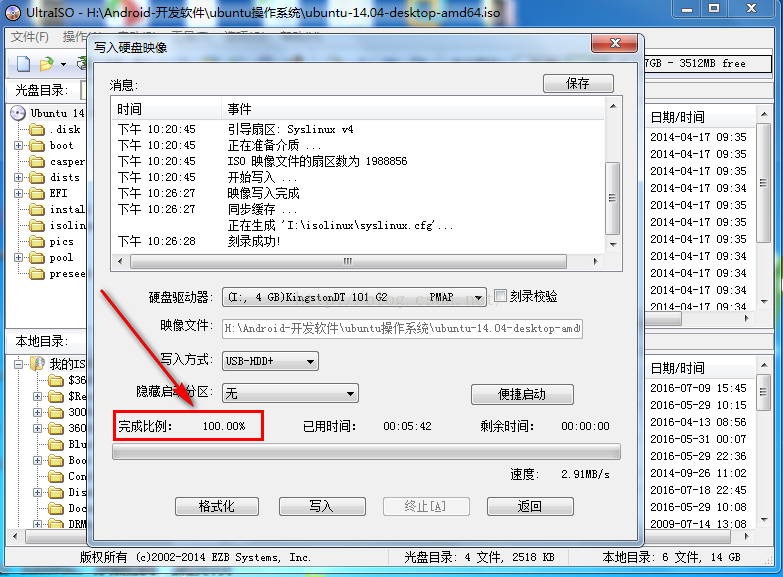Select the 刻录成功! log entry
The height and width of the screenshot is (577, 783).
click(x=254, y=241)
